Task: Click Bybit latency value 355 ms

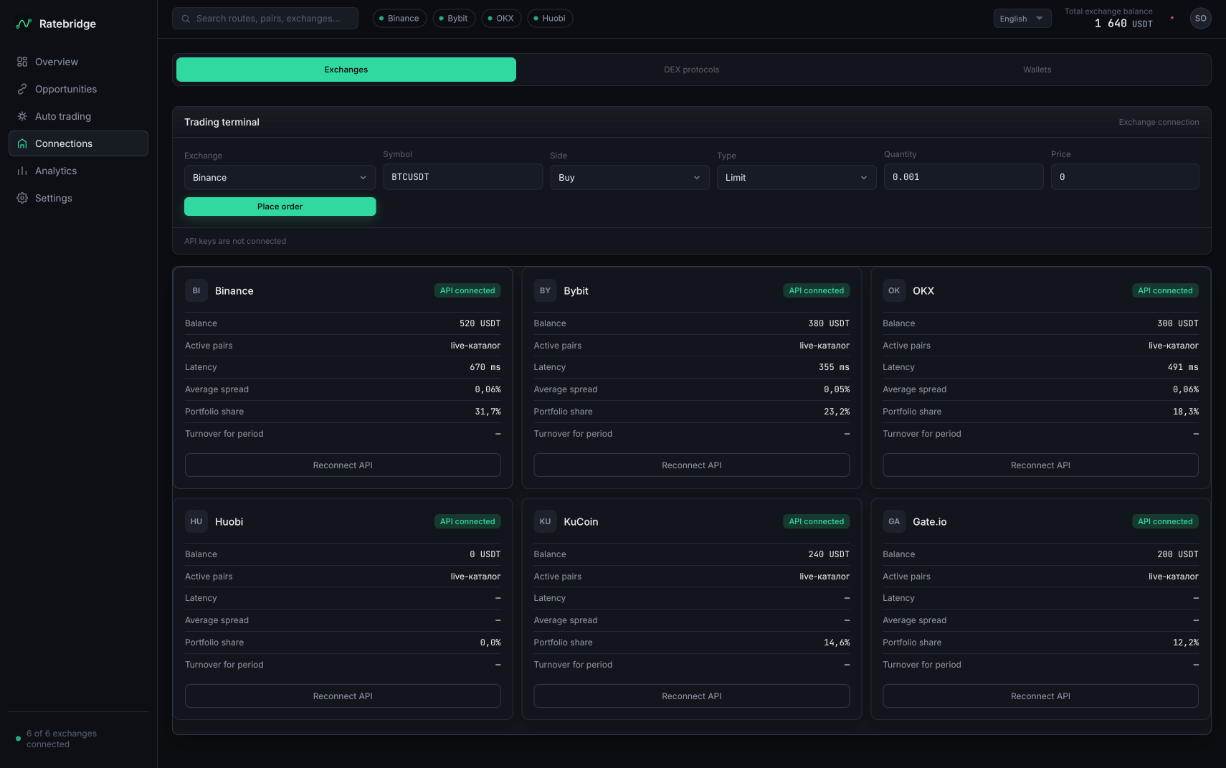Action: (833, 367)
